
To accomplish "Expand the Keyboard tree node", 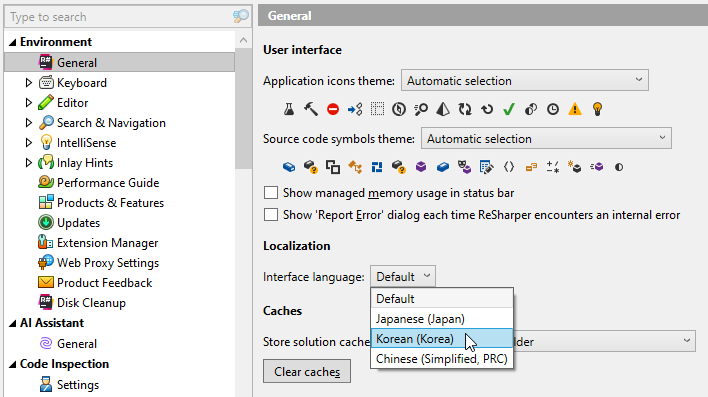I will tap(28, 83).
